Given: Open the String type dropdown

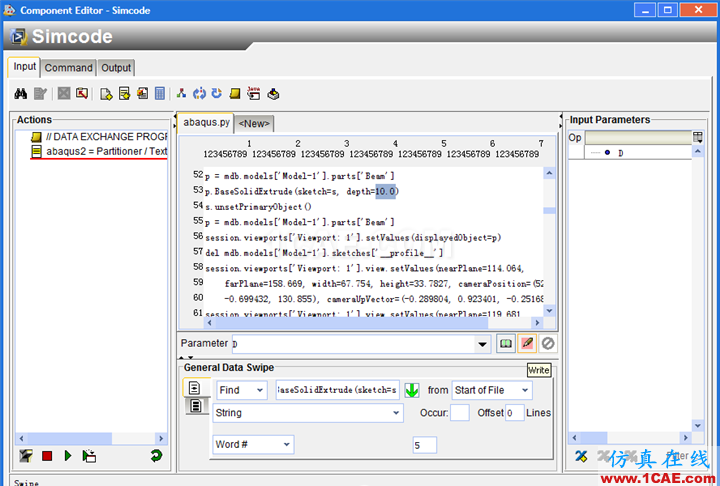Looking at the screenshot, I should coord(396,413).
